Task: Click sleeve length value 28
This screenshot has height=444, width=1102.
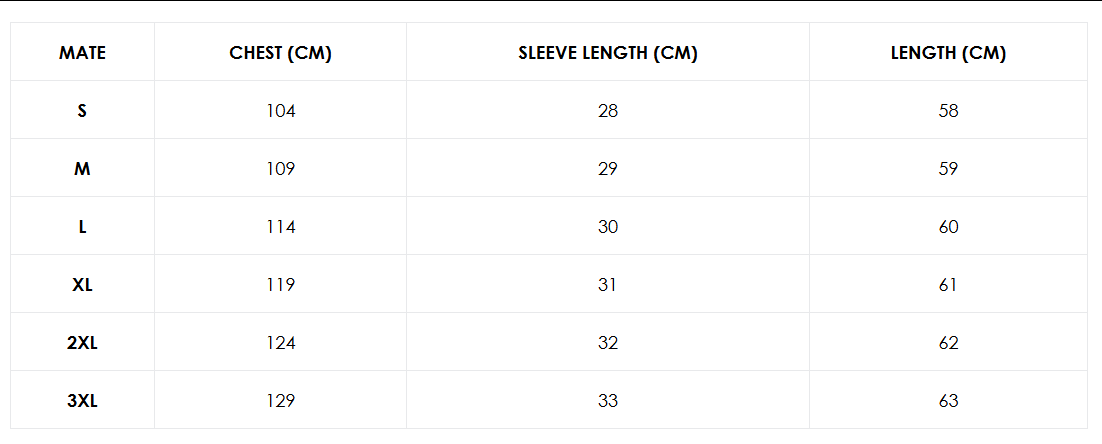Action: tap(608, 111)
